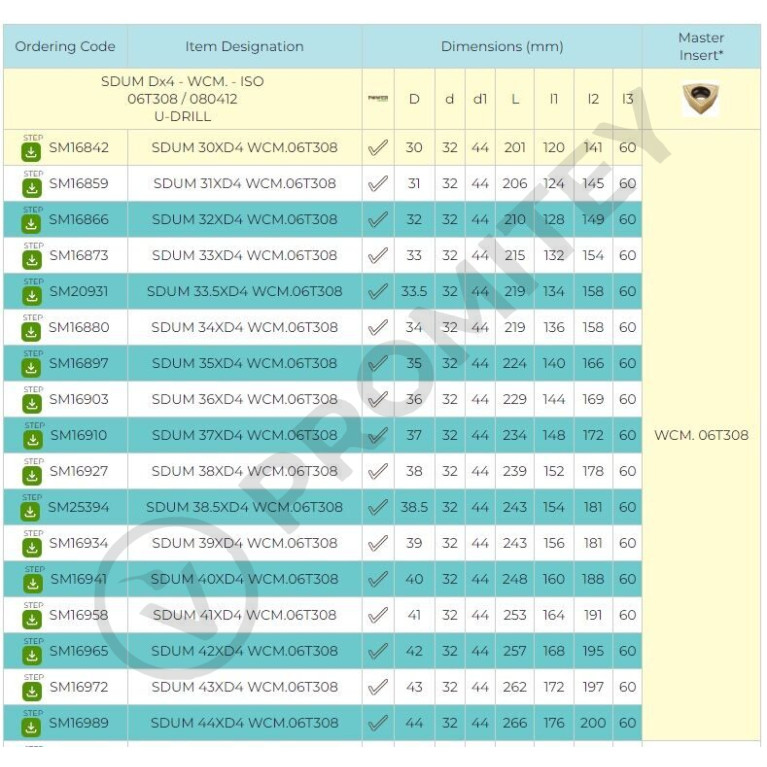Click l2 value 166 in SM16897 row
The height and width of the screenshot is (767, 767).
click(593, 363)
